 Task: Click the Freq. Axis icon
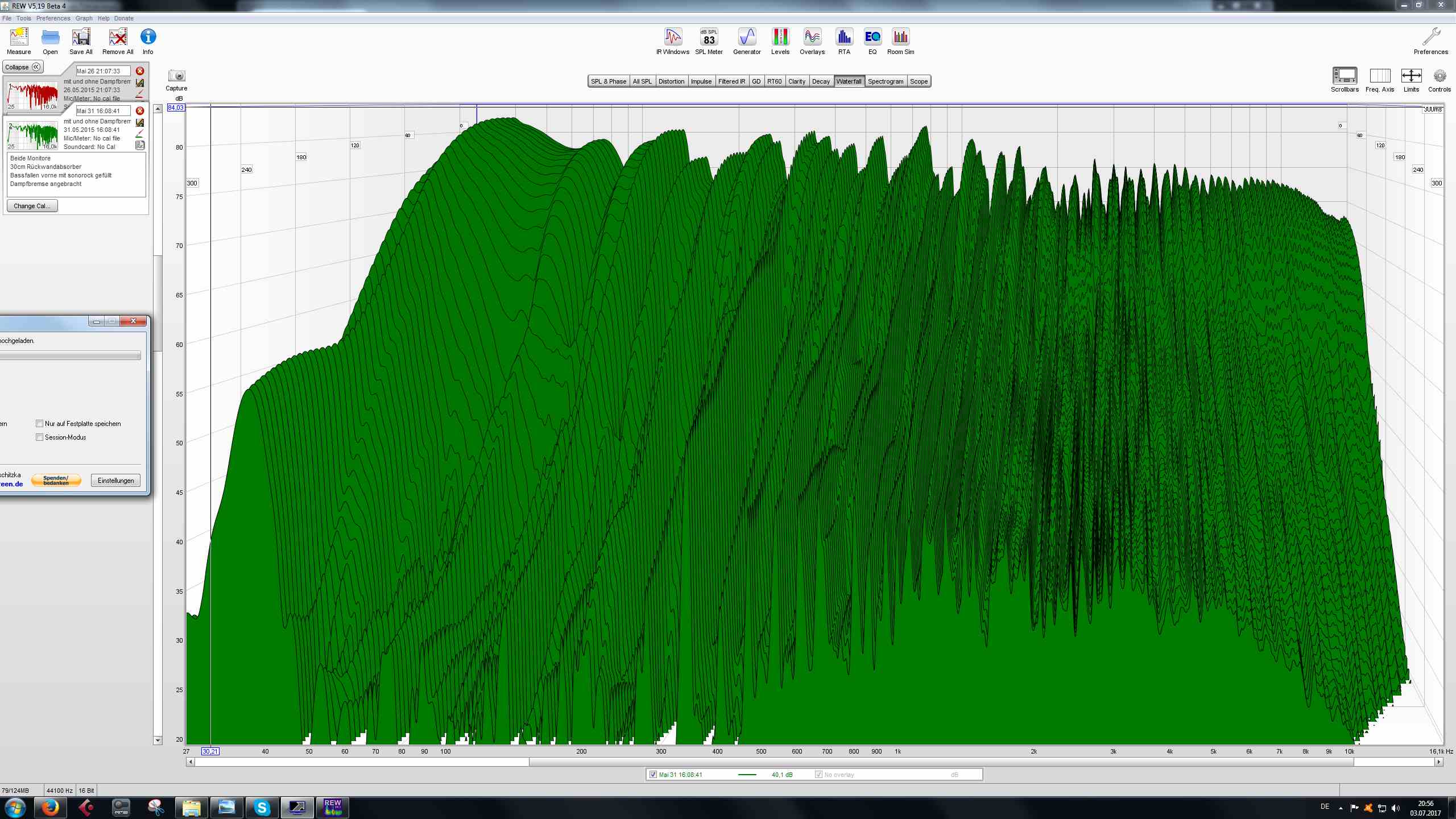[x=1380, y=76]
